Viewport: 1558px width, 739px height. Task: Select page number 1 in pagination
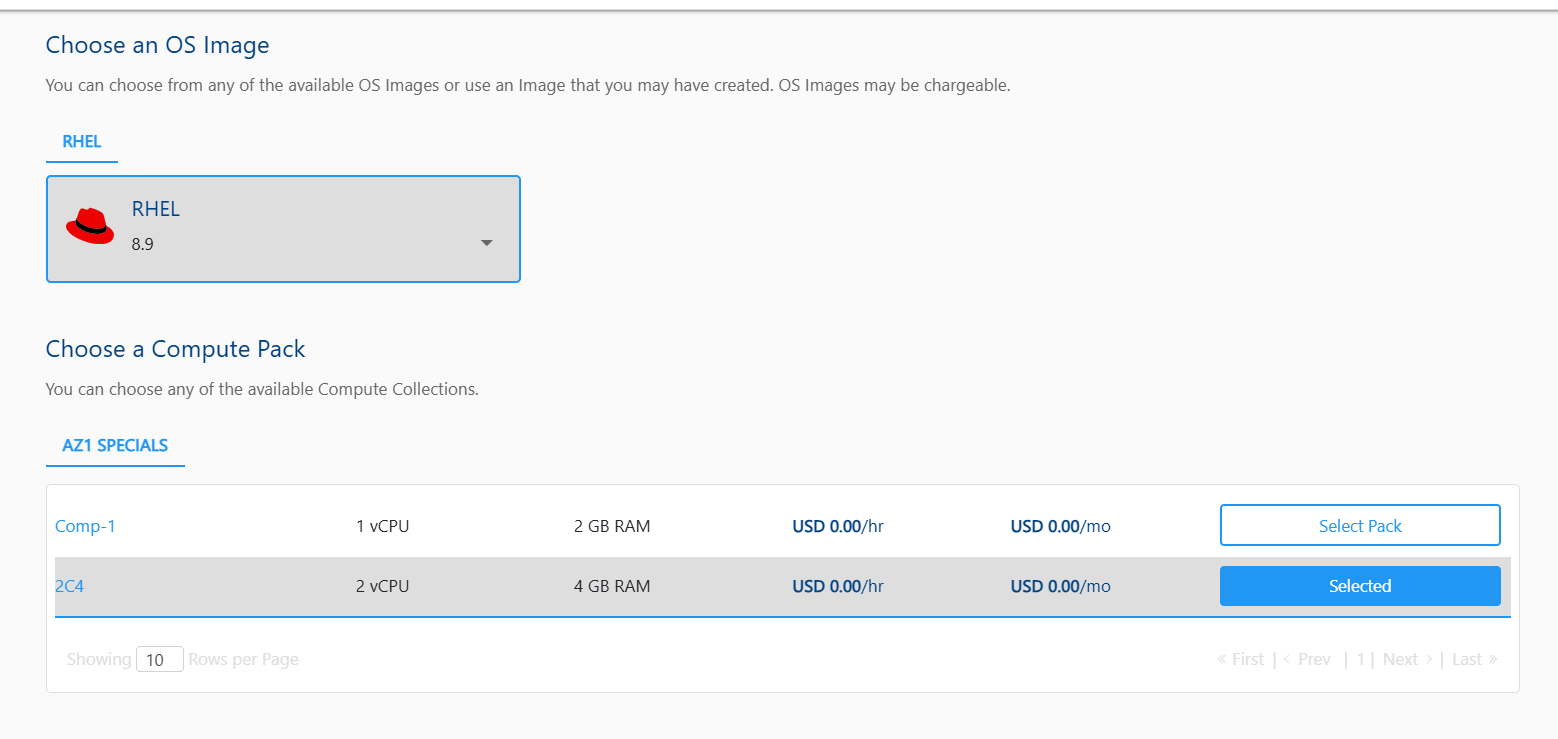point(1361,659)
